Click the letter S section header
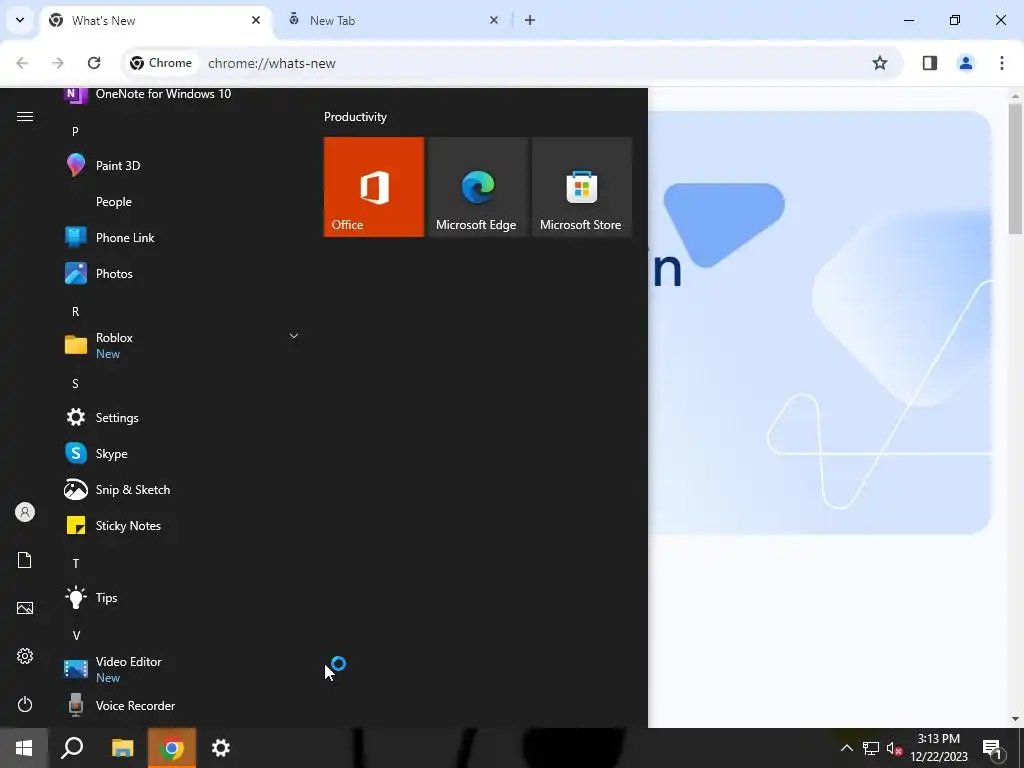 pyautogui.click(x=75, y=383)
